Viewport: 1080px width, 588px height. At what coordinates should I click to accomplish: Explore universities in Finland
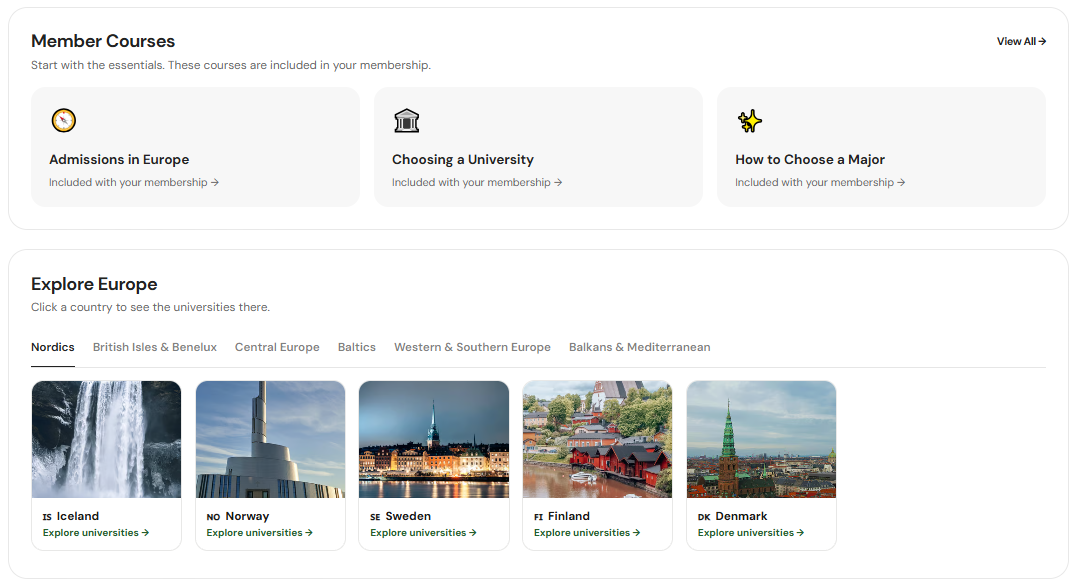[x=587, y=533]
